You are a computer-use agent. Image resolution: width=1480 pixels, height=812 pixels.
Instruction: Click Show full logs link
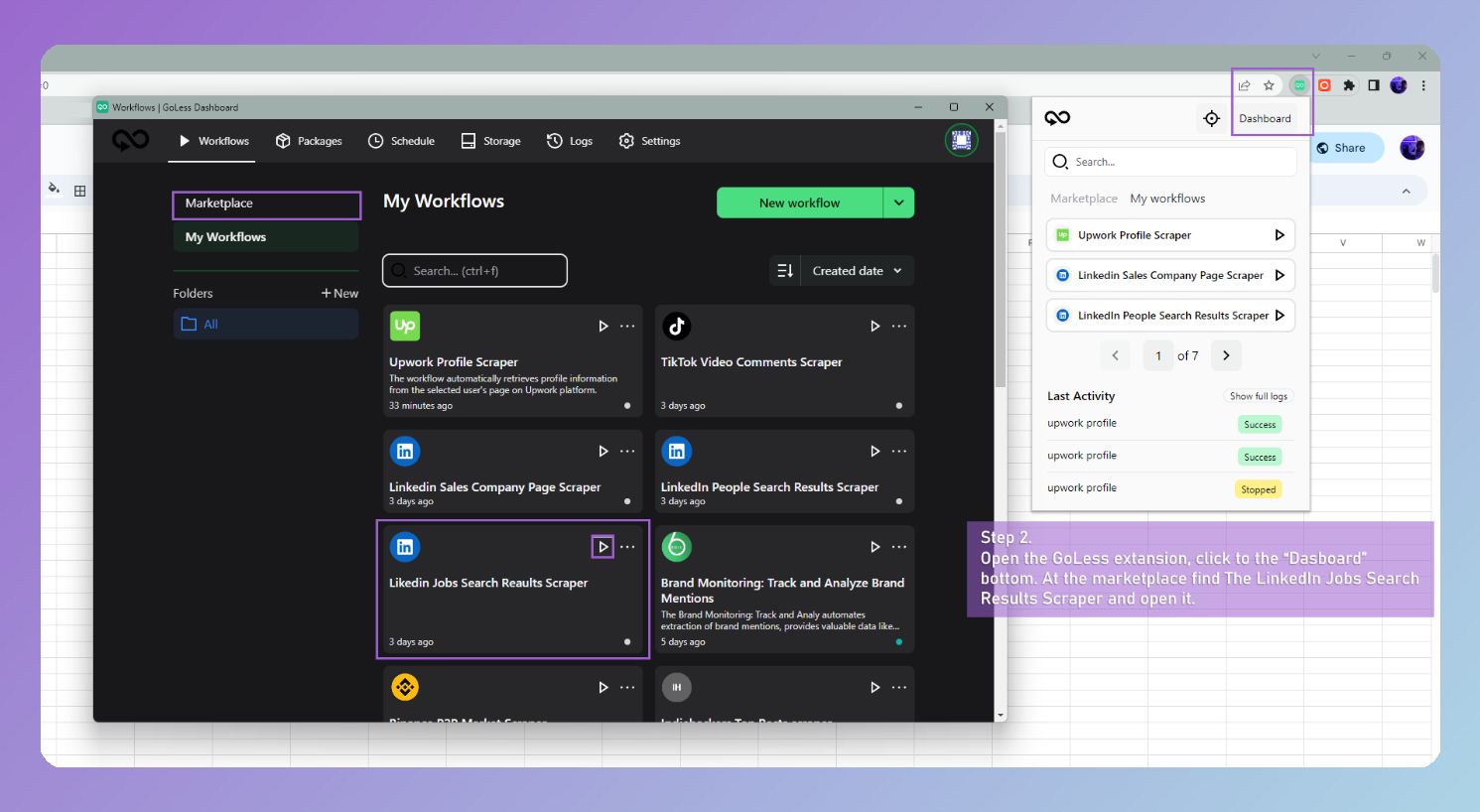click(x=1259, y=396)
